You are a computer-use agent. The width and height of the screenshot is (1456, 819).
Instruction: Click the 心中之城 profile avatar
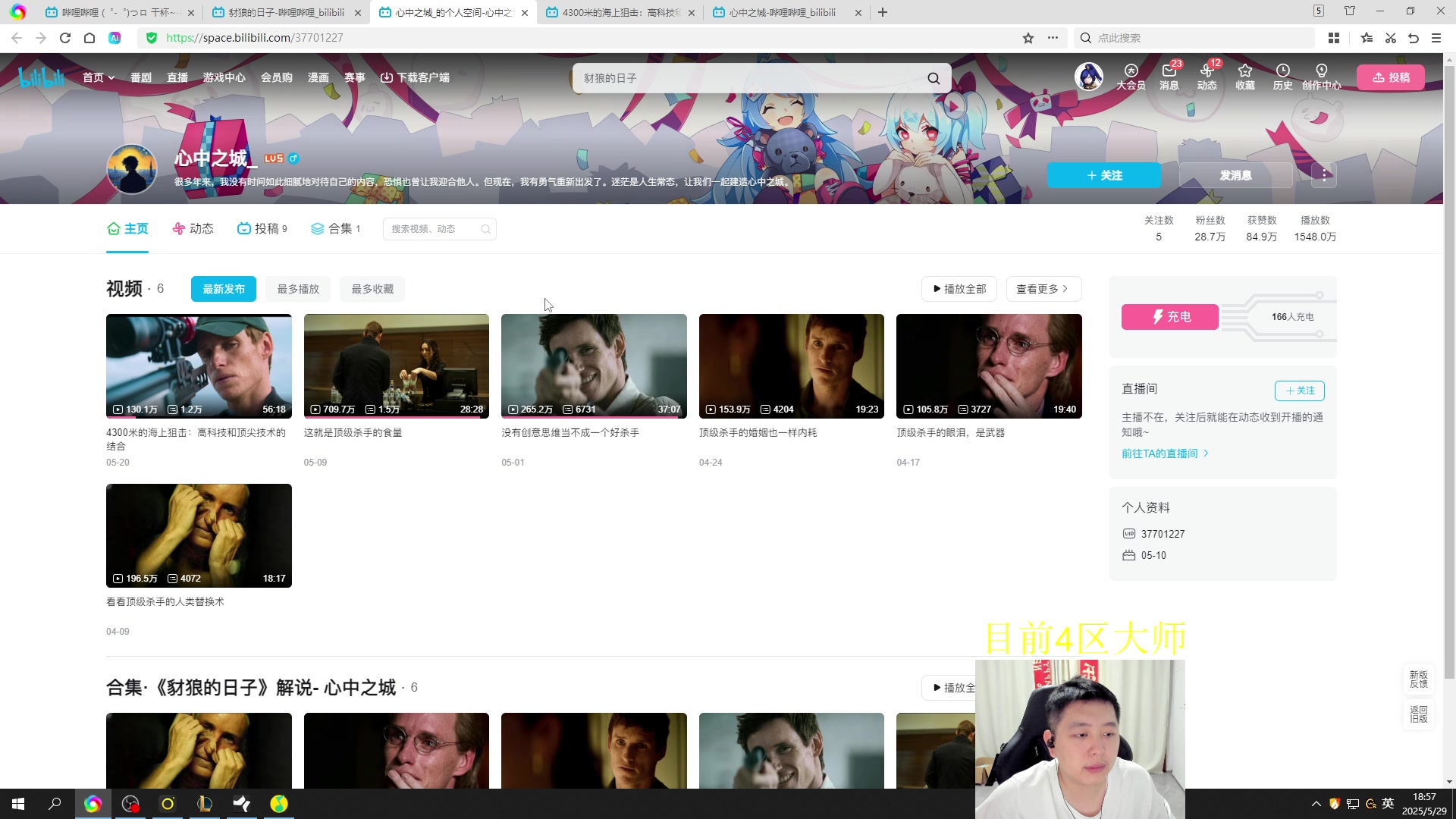coord(132,169)
